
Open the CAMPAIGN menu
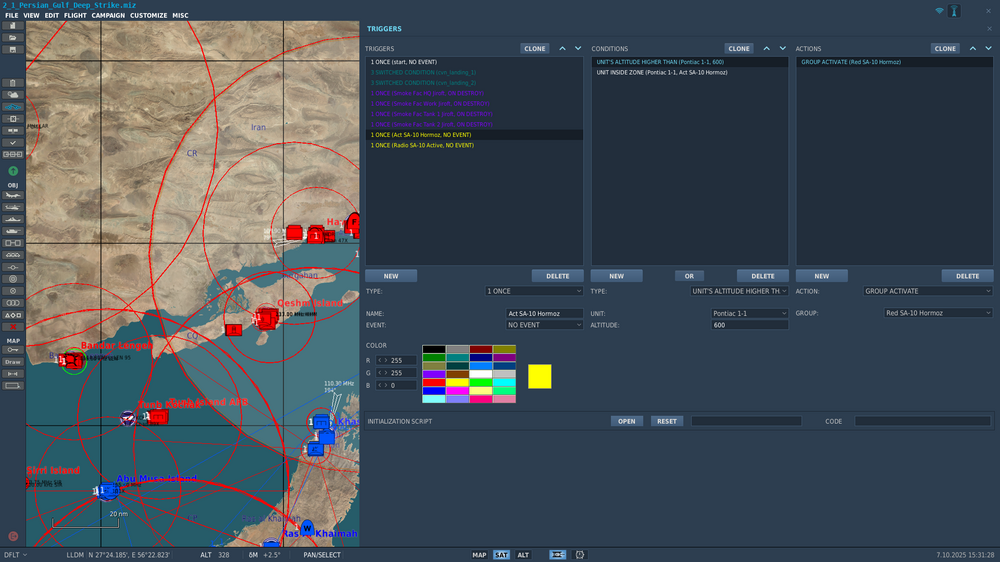(108, 16)
